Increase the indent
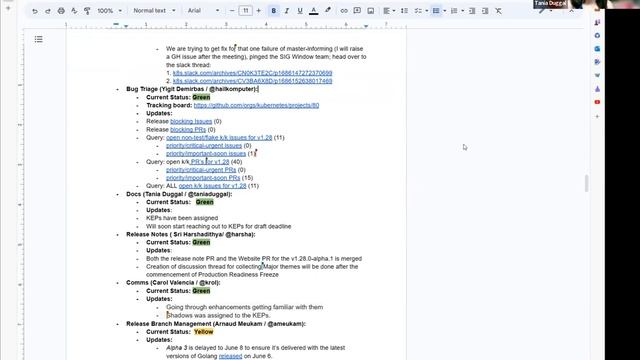Screen dimensions: 640x360 pyautogui.click(x=485, y=11)
